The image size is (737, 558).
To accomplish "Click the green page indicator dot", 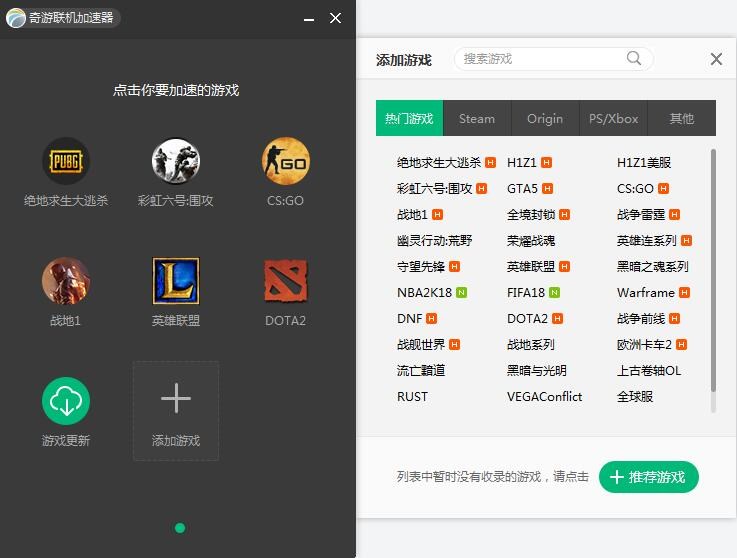I will (180, 528).
